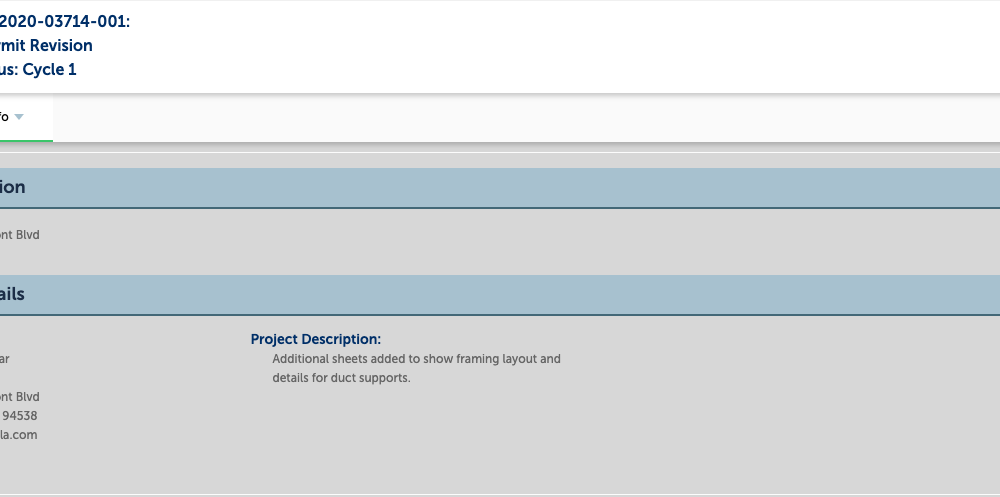Open the Record Info dropdown arrow

[19, 117]
